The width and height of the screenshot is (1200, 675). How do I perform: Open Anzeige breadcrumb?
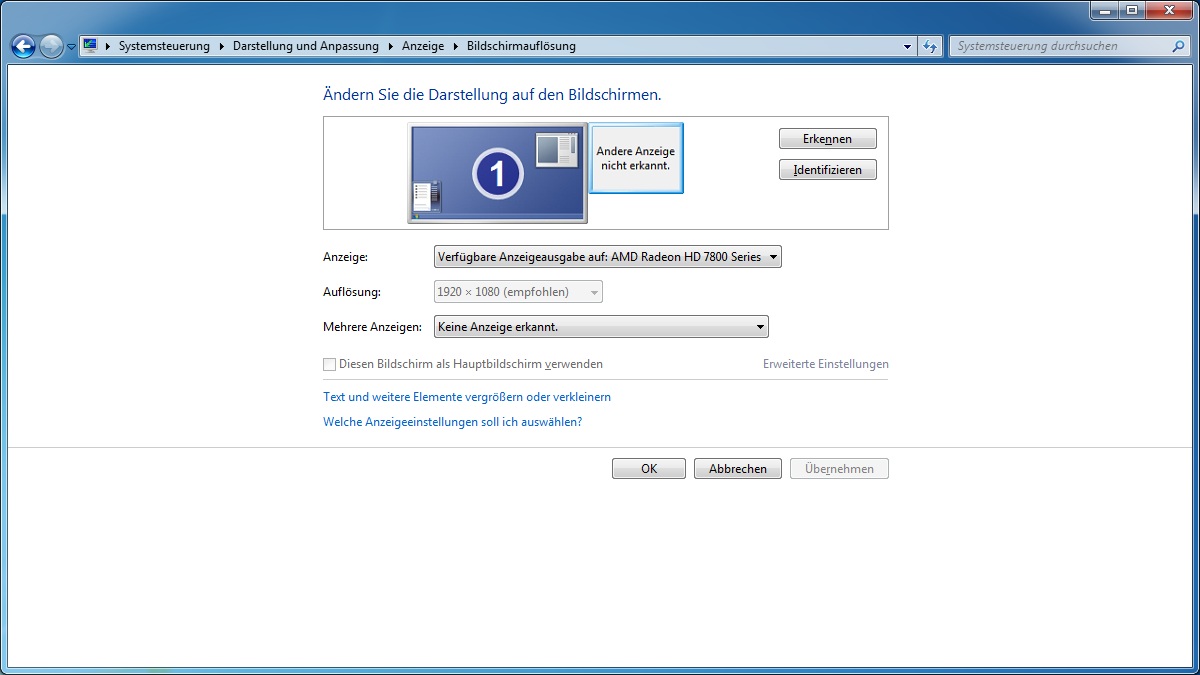423,46
